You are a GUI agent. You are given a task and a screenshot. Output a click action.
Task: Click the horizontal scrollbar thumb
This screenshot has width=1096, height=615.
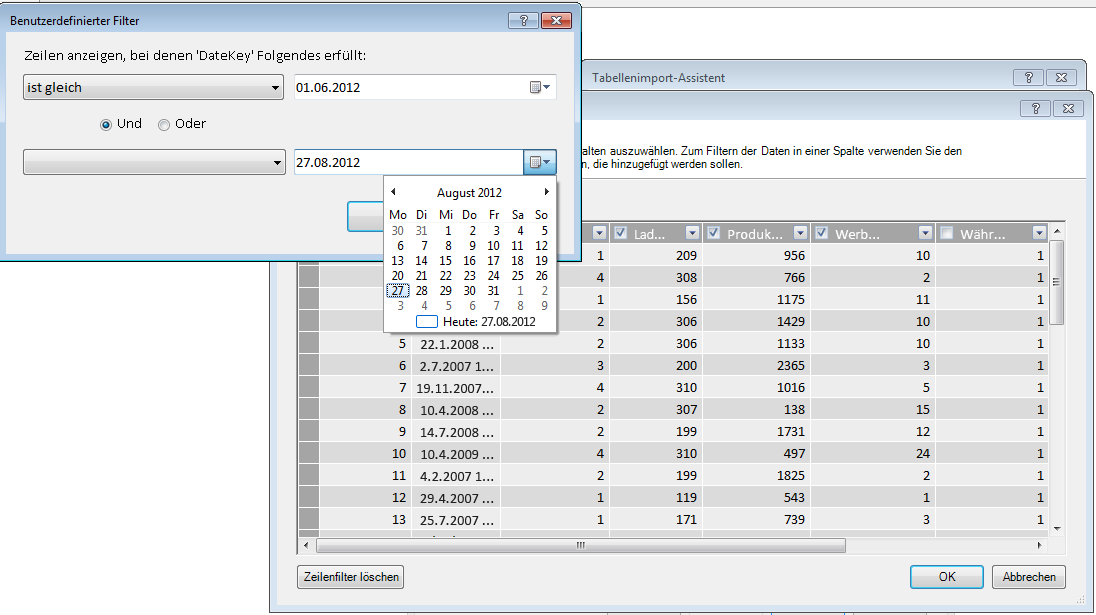point(581,545)
